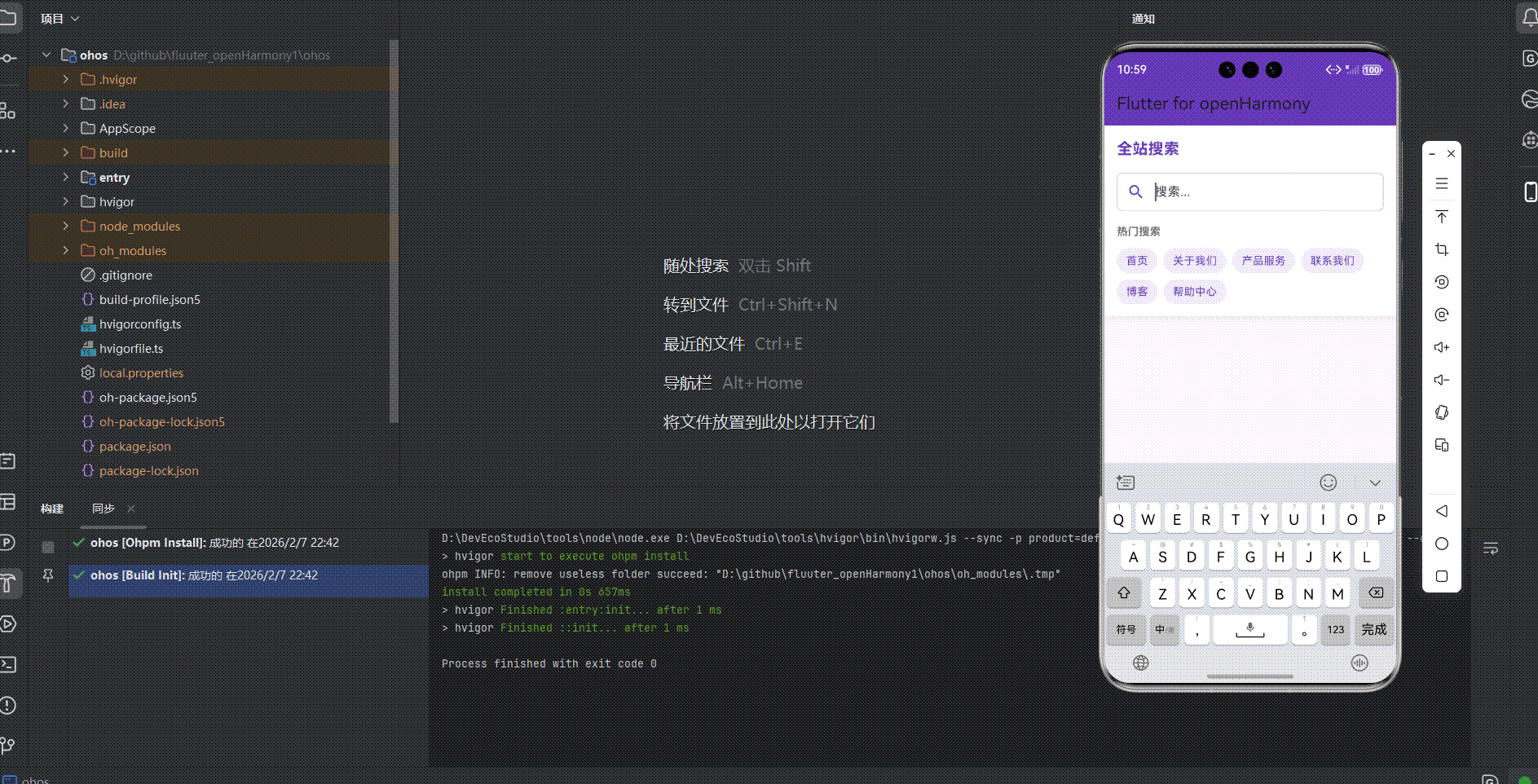This screenshot has width=1538, height=784.
Task: Tap the 首页 hot search chip
Action: (x=1137, y=261)
